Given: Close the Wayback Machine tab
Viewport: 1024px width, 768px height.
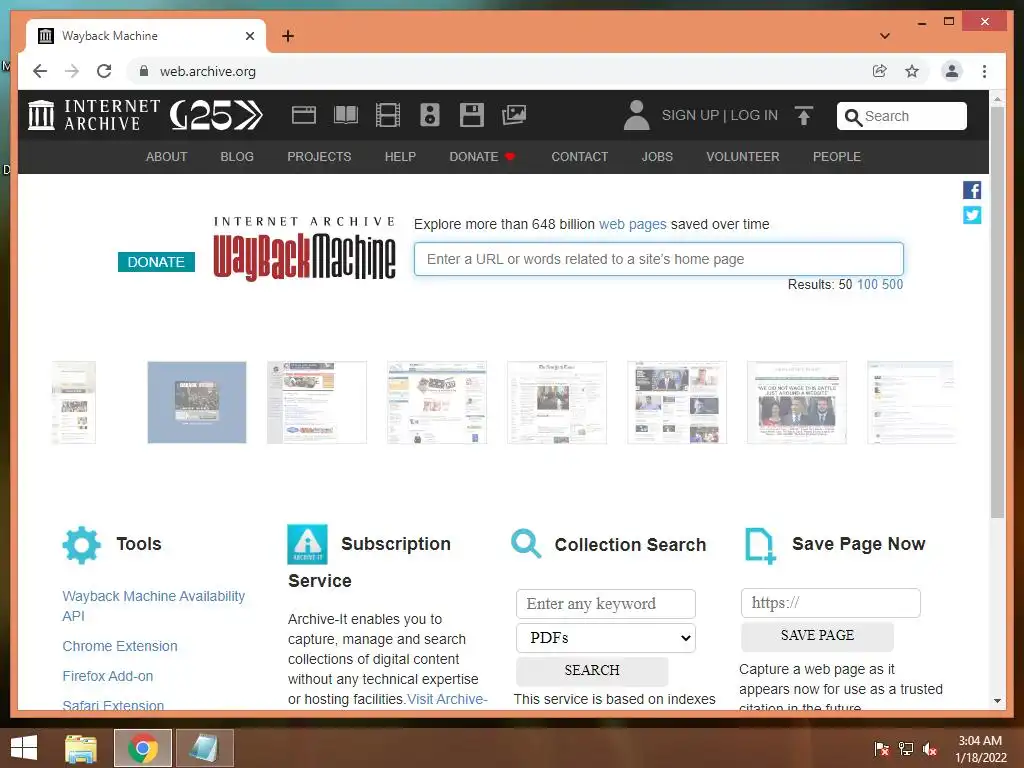Looking at the screenshot, I should click(249, 36).
